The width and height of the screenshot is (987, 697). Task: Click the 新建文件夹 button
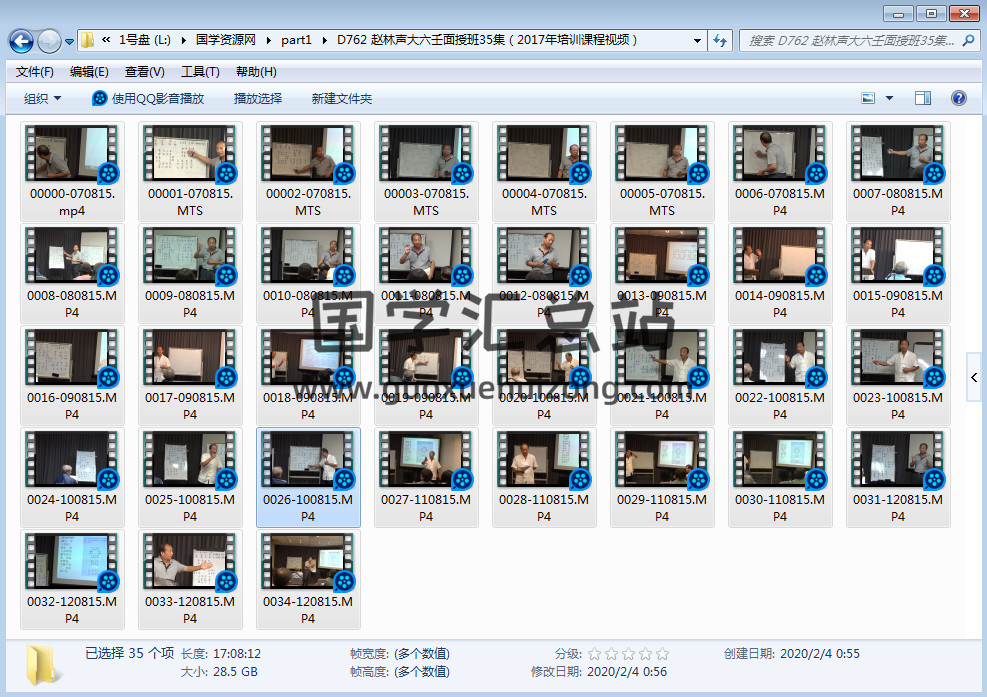341,98
